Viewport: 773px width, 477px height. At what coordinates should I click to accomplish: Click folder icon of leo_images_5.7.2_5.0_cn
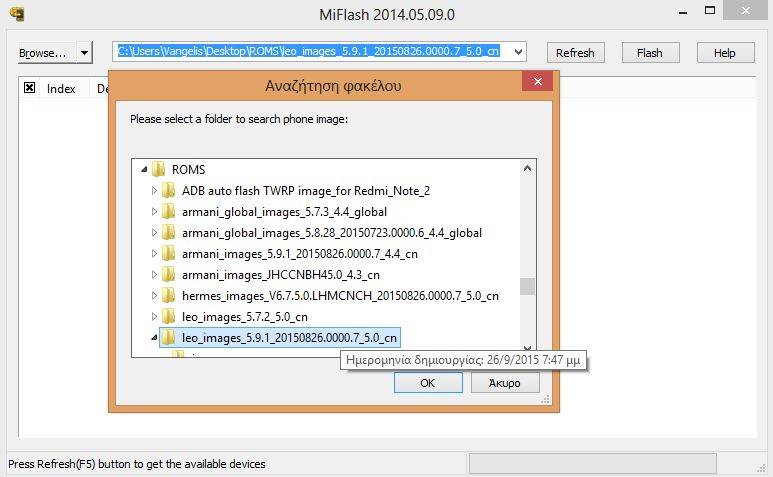coord(169,317)
